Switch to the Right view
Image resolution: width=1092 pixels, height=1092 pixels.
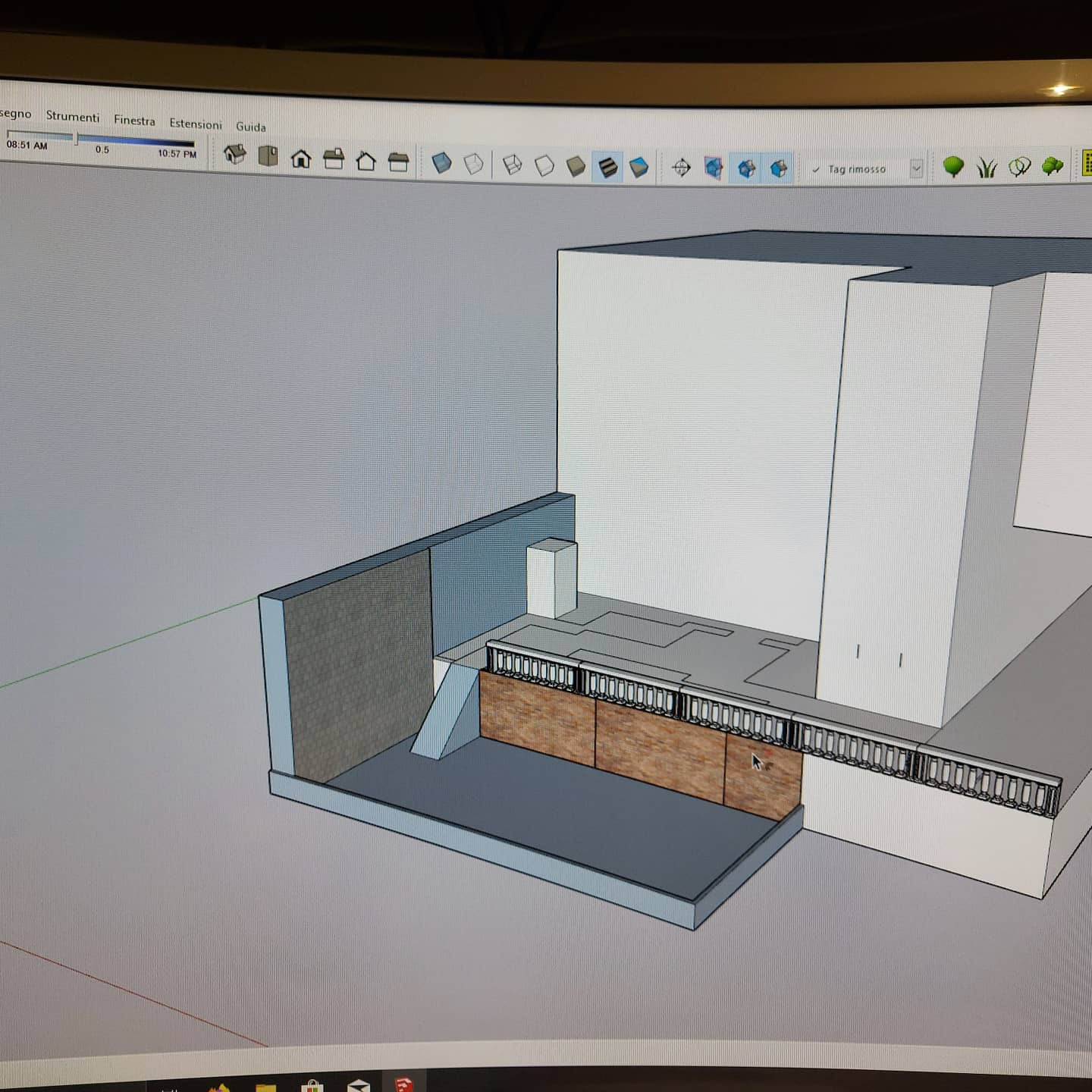pyautogui.click(x=334, y=159)
